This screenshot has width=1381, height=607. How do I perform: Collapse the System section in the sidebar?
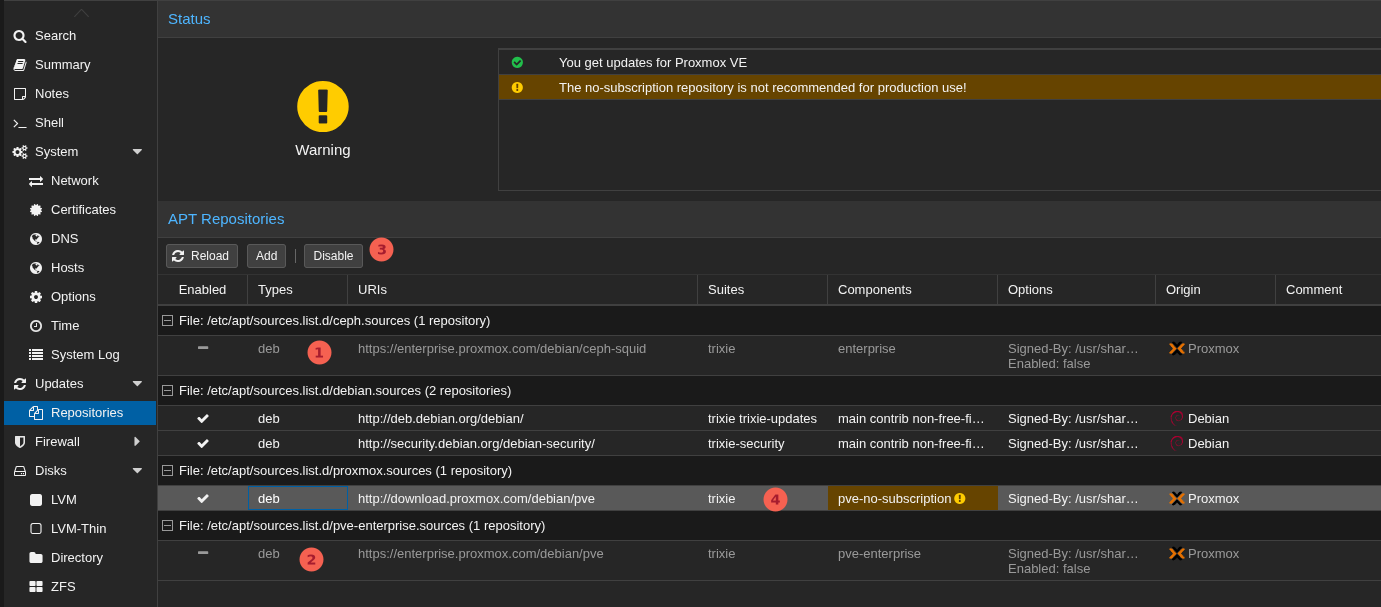138,151
